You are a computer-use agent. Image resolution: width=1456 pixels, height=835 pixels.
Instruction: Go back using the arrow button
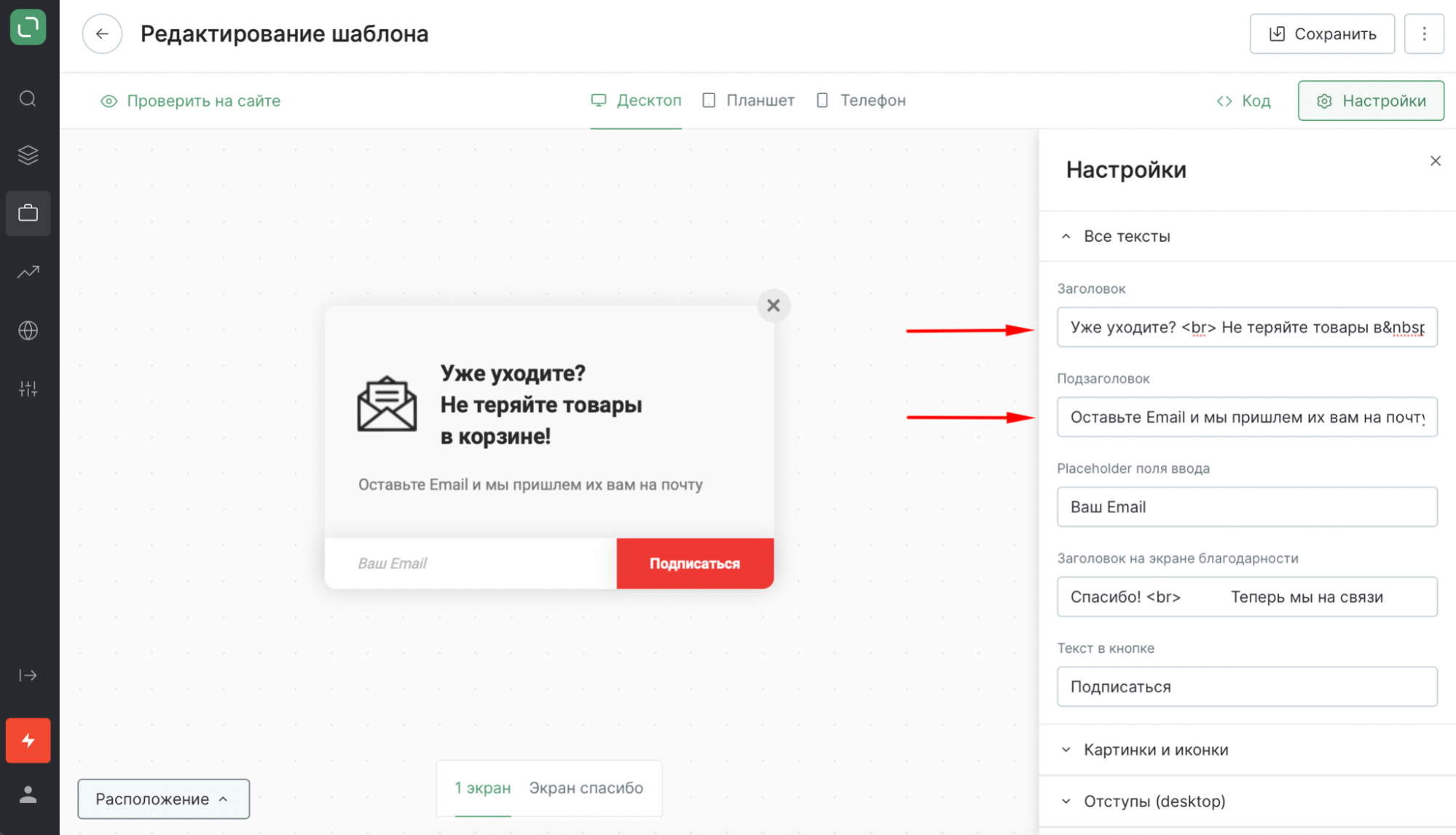point(102,34)
